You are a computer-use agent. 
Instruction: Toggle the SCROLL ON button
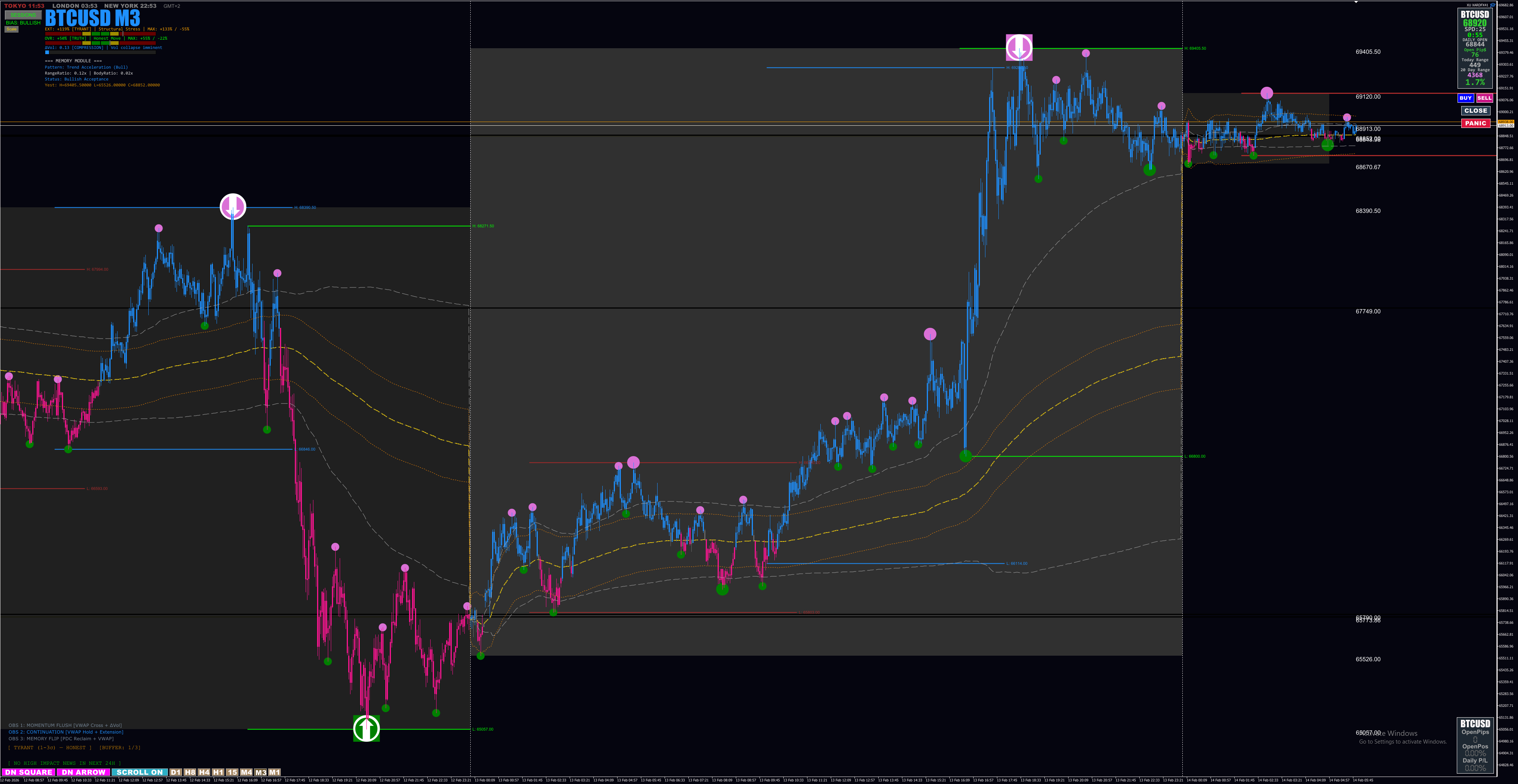coord(139,772)
